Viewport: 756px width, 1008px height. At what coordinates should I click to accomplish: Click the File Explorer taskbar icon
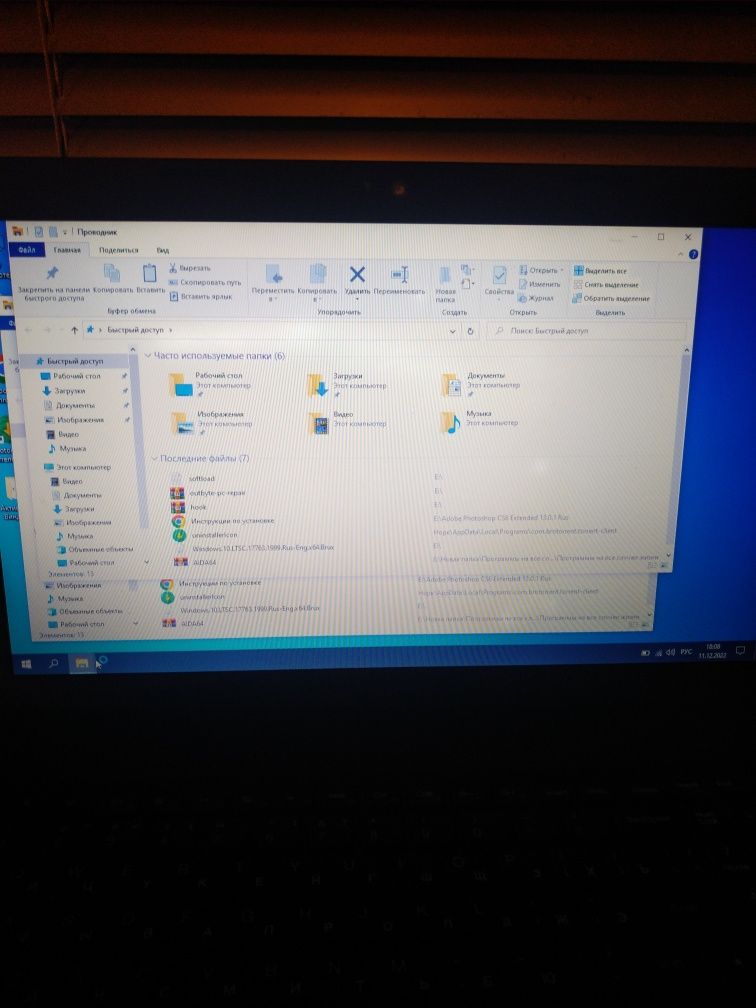click(x=82, y=663)
